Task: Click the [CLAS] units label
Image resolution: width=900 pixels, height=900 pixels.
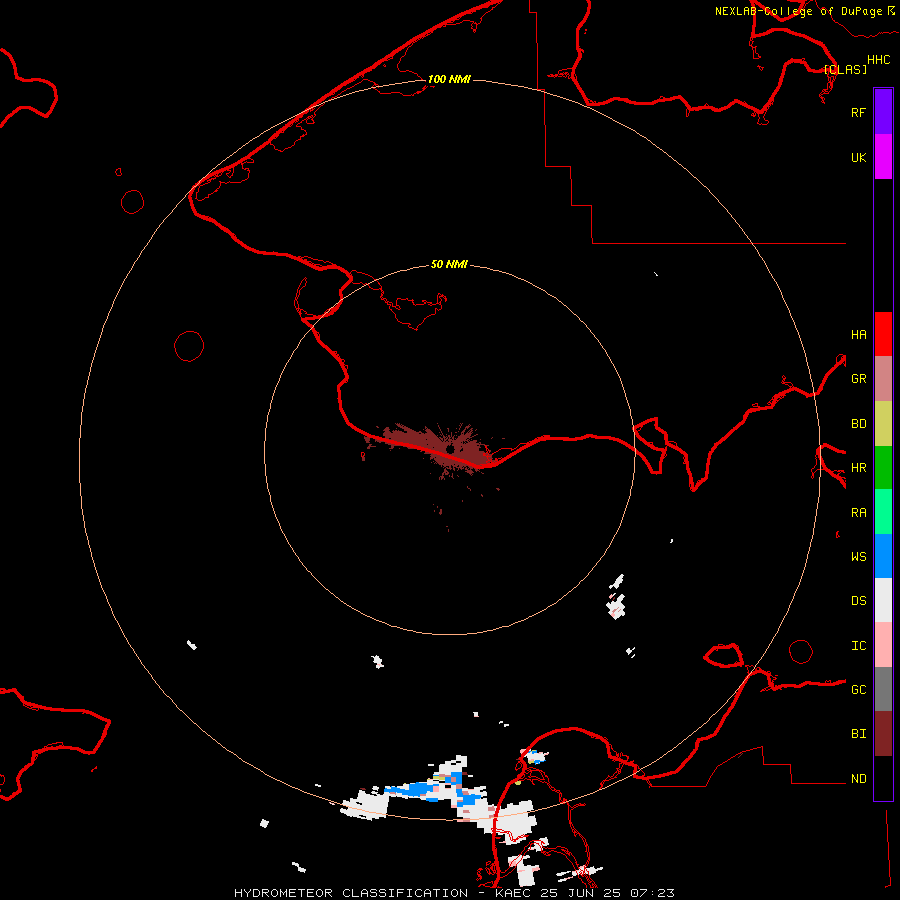Action: click(x=845, y=69)
